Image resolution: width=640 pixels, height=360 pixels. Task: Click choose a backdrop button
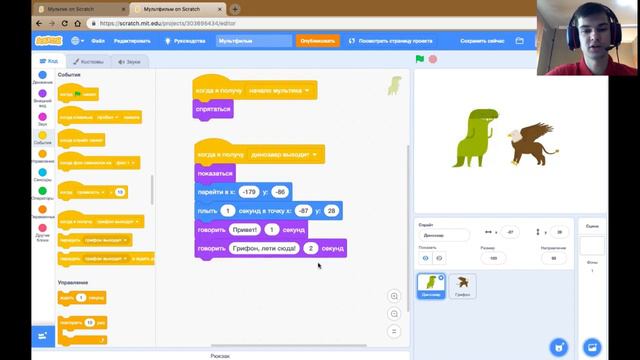pos(592,347)
